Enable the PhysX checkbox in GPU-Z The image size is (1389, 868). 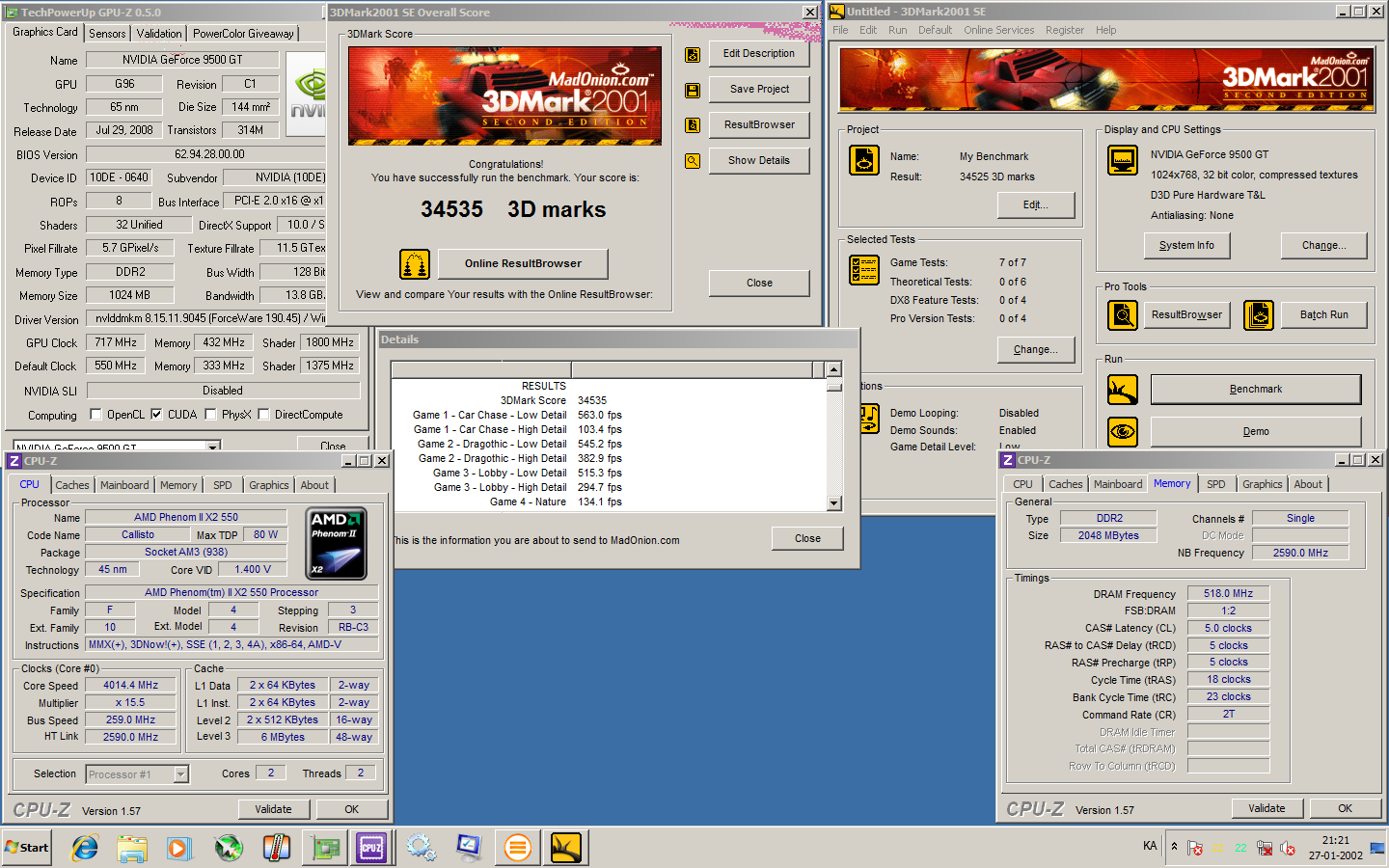(210, 415)
